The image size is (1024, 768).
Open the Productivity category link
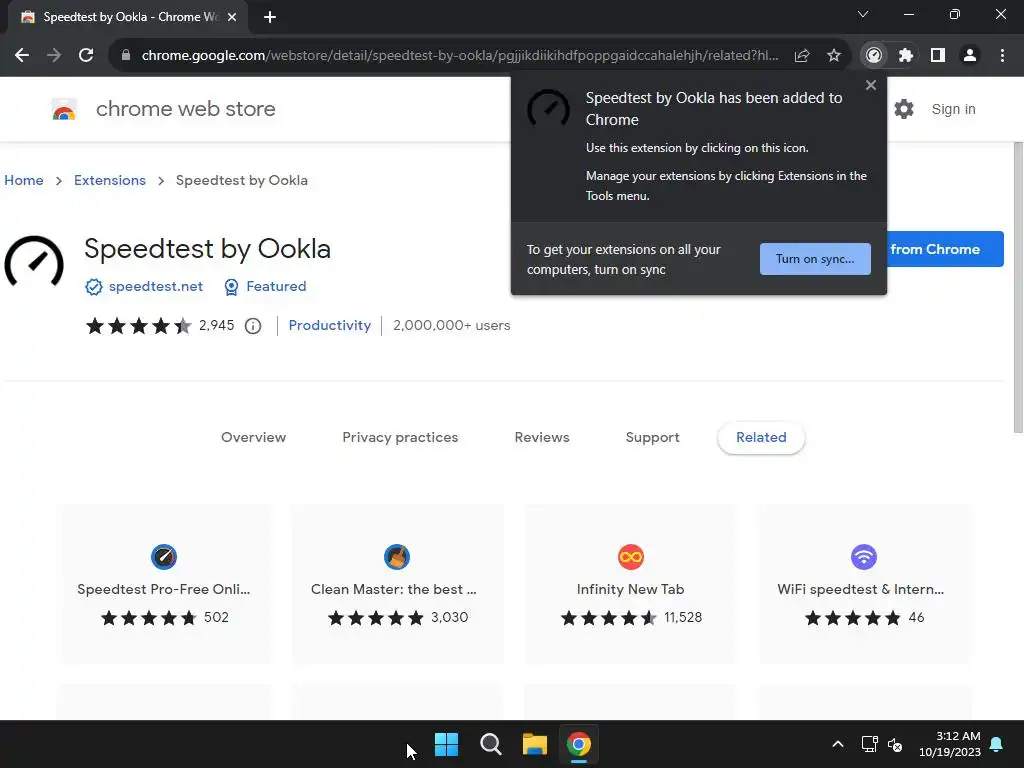point(330,325)
